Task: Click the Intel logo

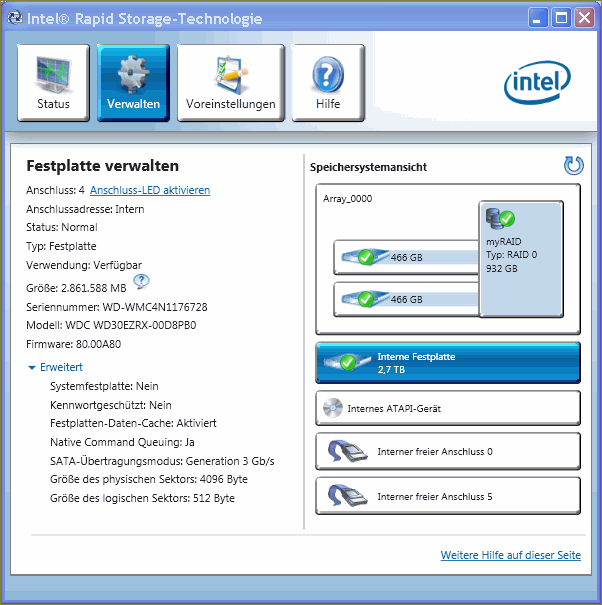Action: pos(537,82)
